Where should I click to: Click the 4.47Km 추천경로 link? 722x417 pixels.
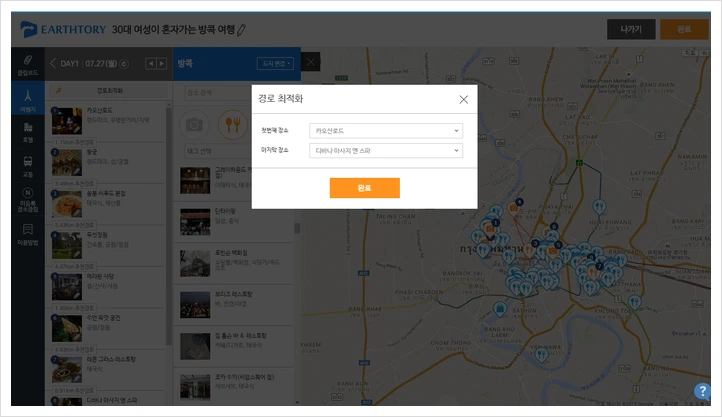[74, 266]
